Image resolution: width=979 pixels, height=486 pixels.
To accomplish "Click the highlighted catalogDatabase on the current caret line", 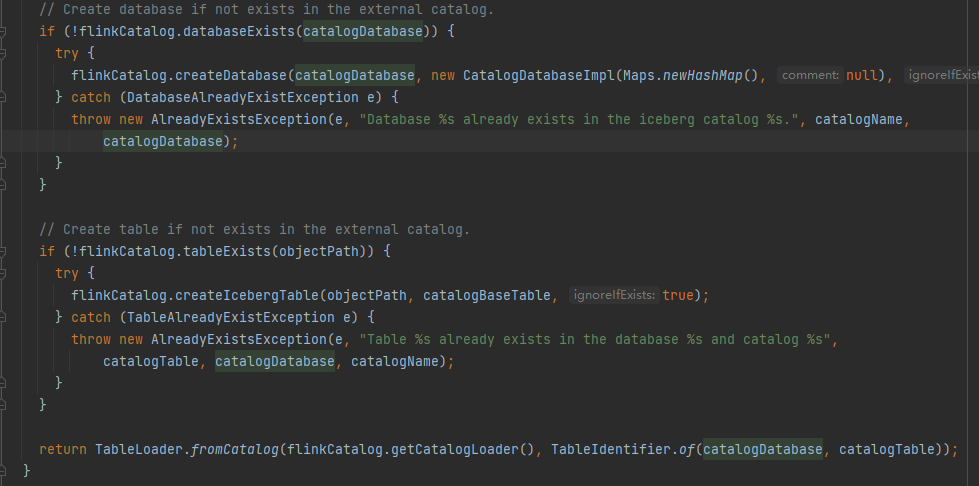I will tap(163, 141).
